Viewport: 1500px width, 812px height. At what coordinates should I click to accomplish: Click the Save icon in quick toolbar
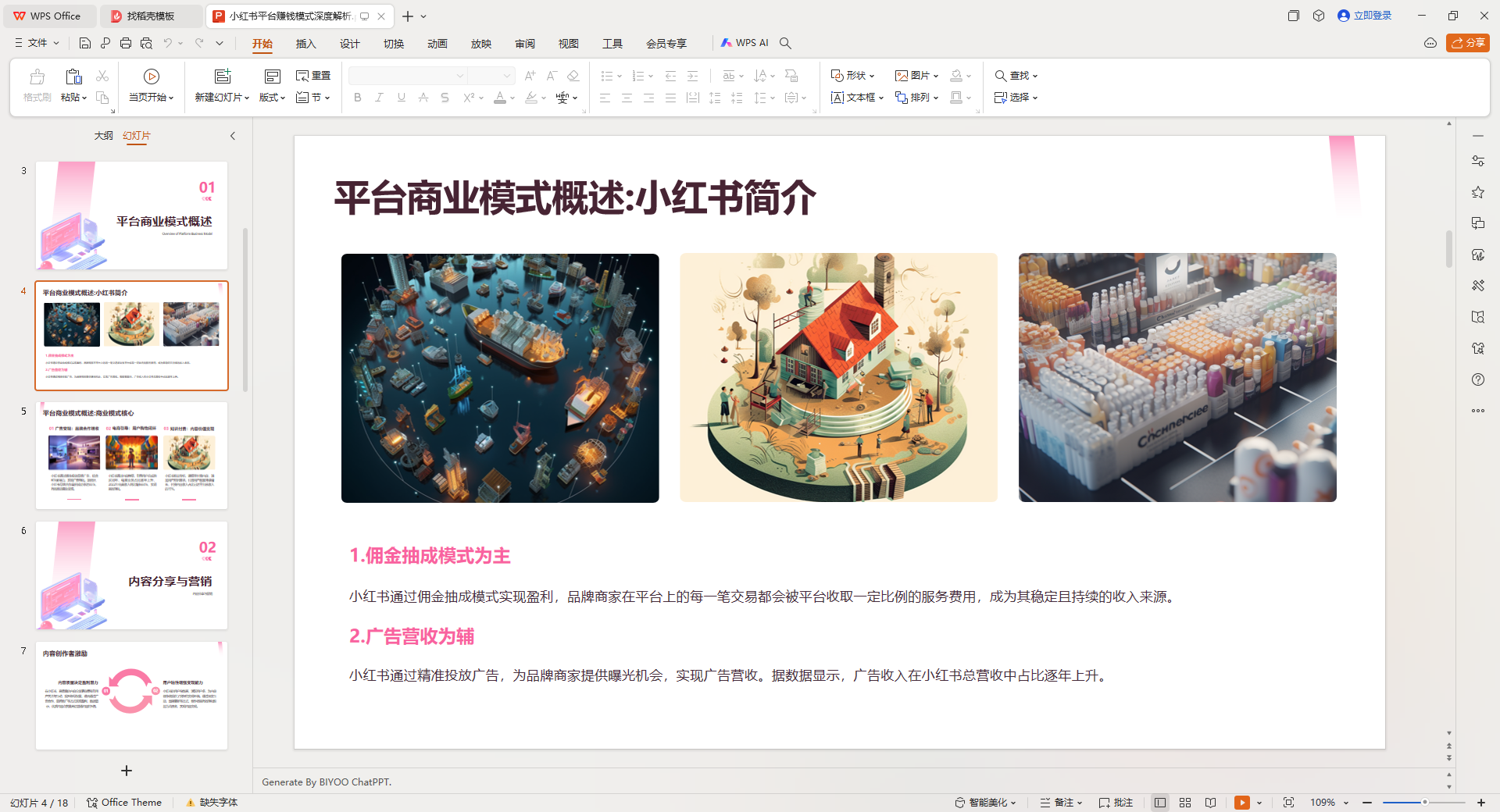coord(85,43)
